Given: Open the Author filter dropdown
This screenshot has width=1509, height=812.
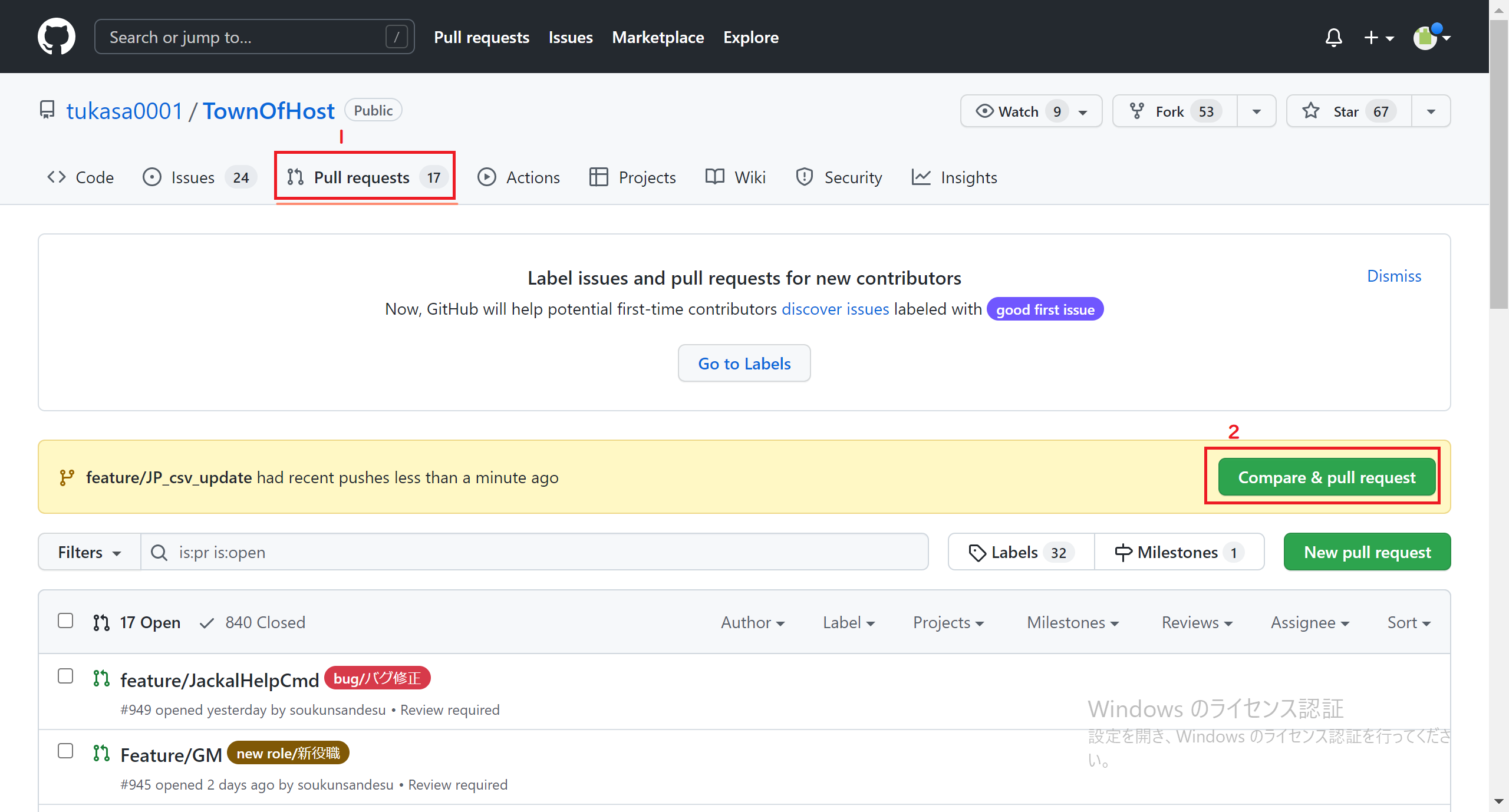Looking at the screenshot, I should point(753,622).
